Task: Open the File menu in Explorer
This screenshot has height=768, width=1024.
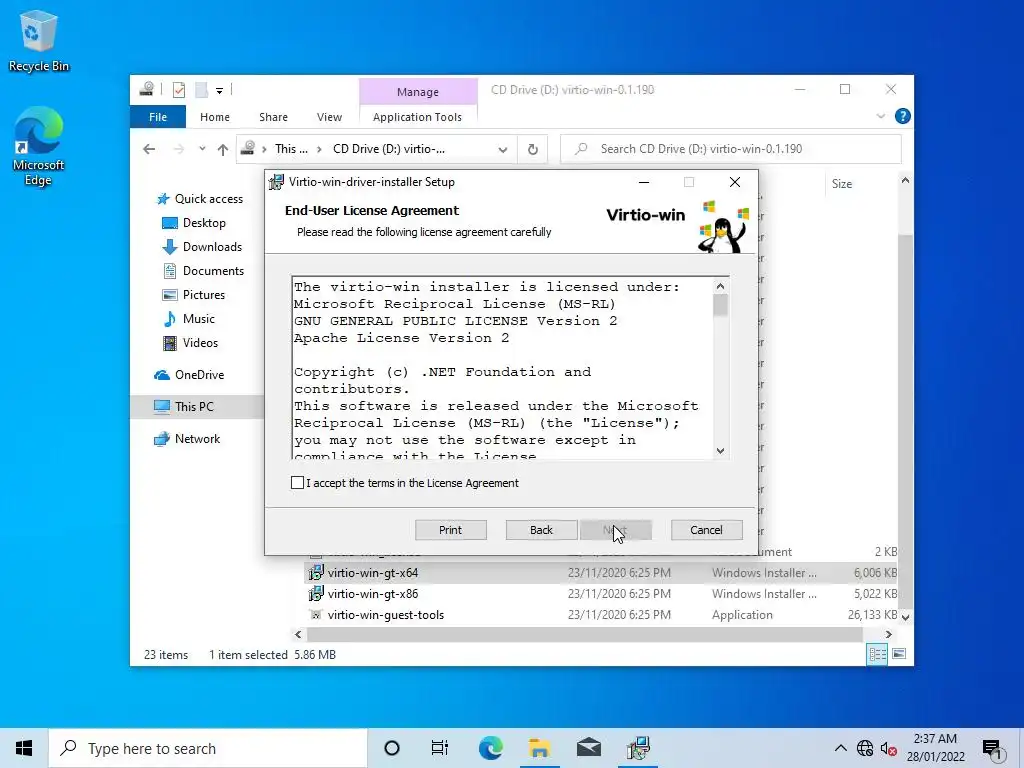Action: point(158,117)
